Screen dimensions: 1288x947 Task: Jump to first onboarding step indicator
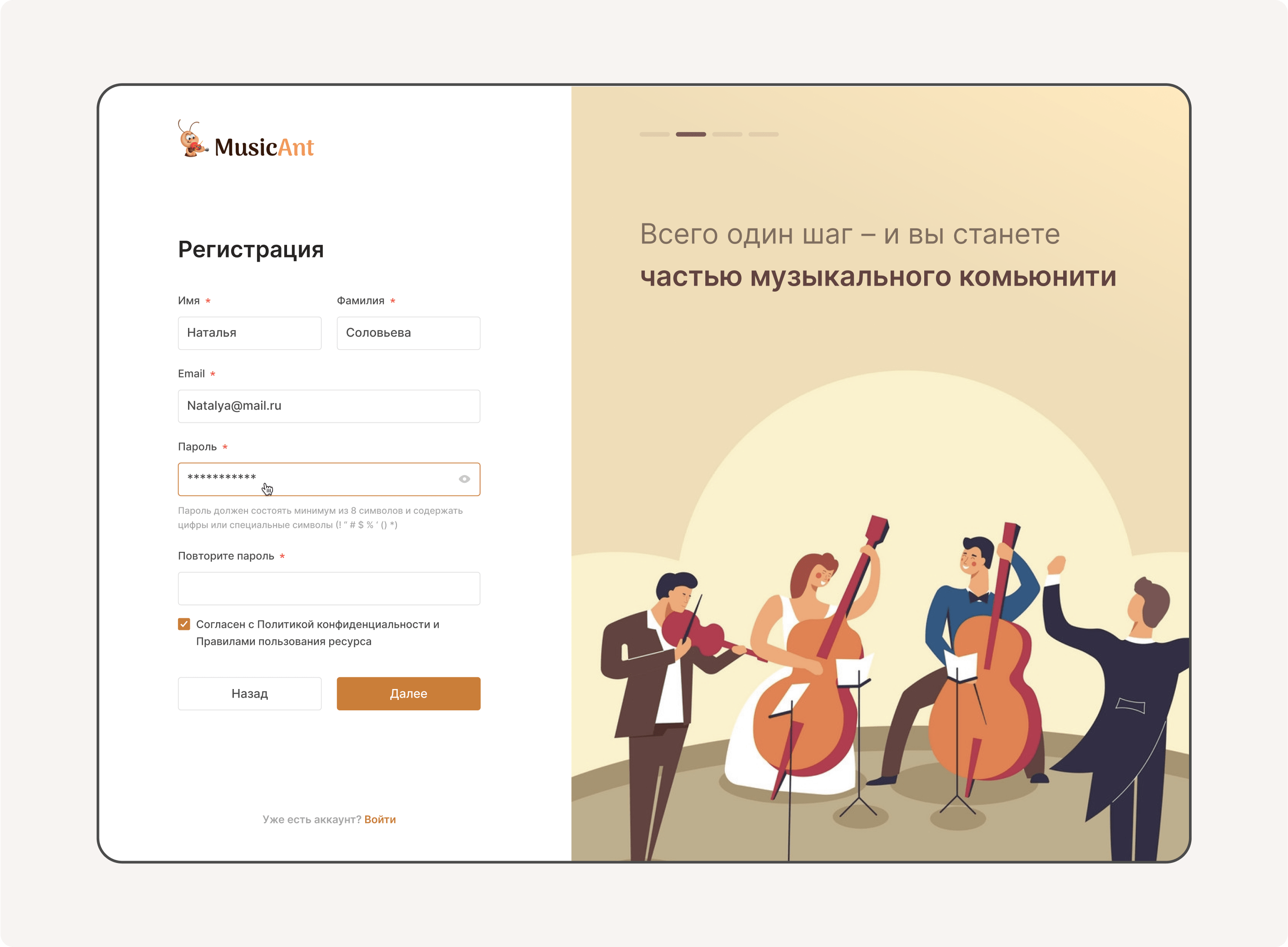[654, 134]
